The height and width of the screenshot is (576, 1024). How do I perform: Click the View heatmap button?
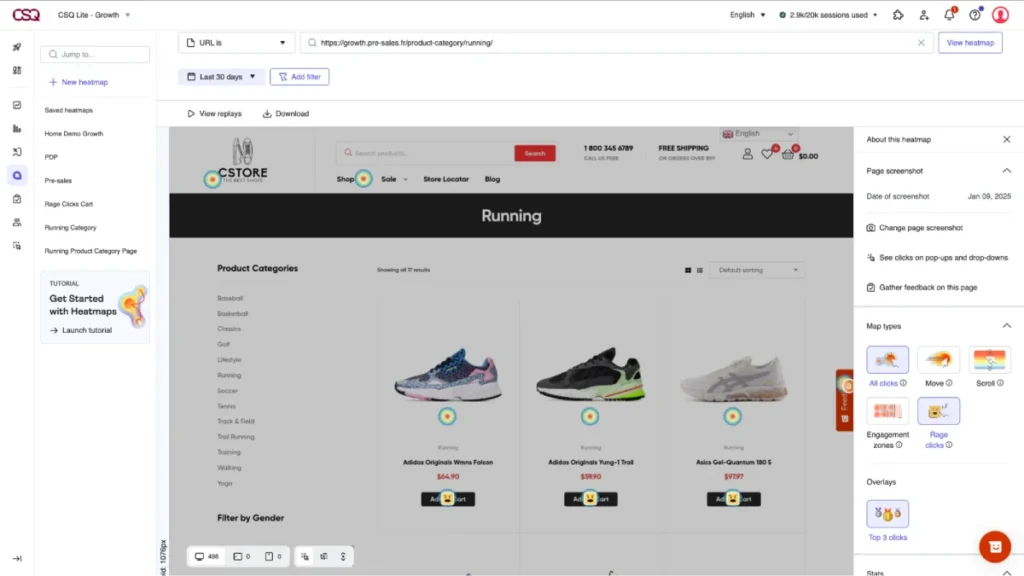pyautogui.click(x=970, y=42)
